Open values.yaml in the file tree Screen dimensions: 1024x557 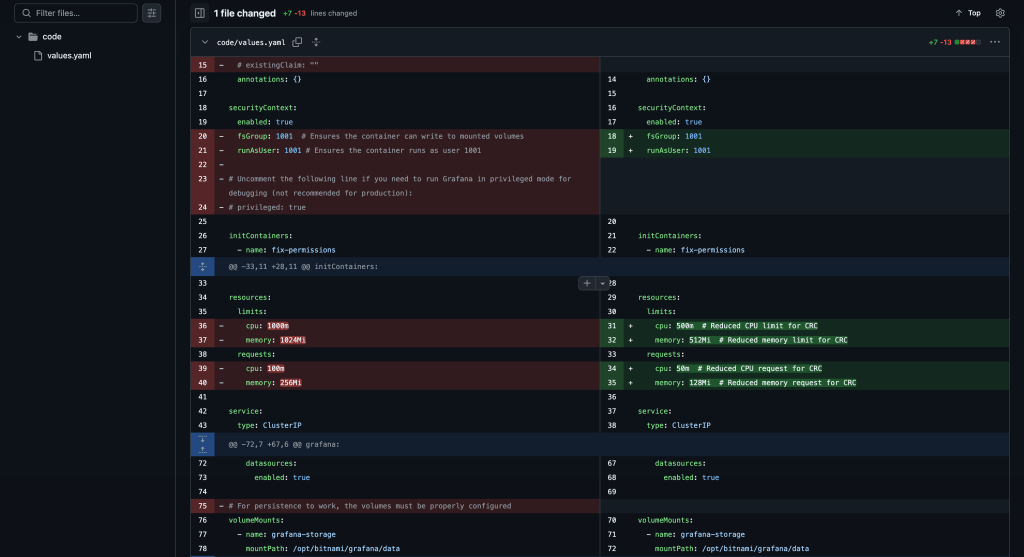pyautogui.click(x=69, y=56)
